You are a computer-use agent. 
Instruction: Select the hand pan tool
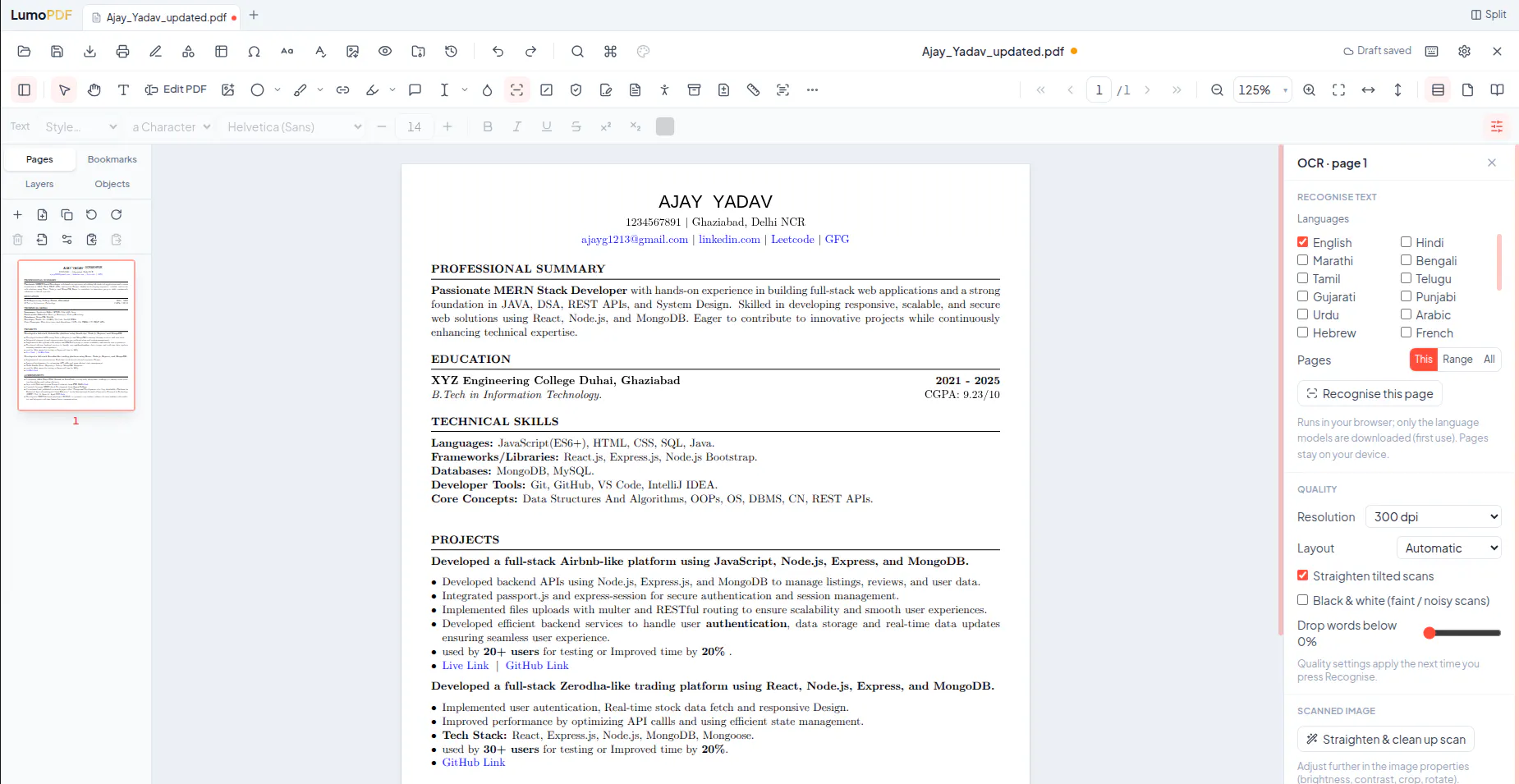94,90
